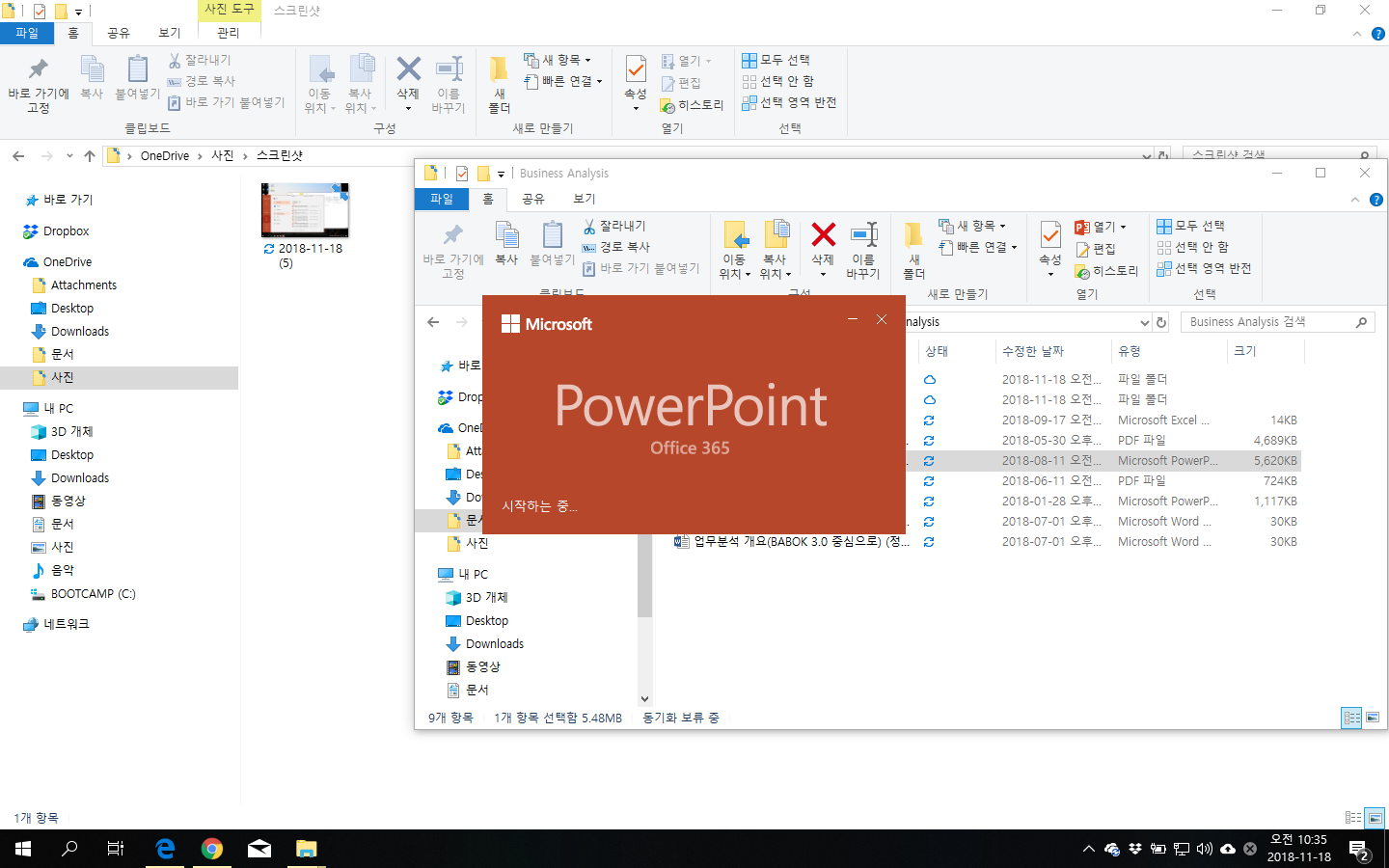Expand 복사 위치 in Business Analysis ribbon
Viewport: 1389px width, 868px height.
pyautogui.click(x=775, y=251)
